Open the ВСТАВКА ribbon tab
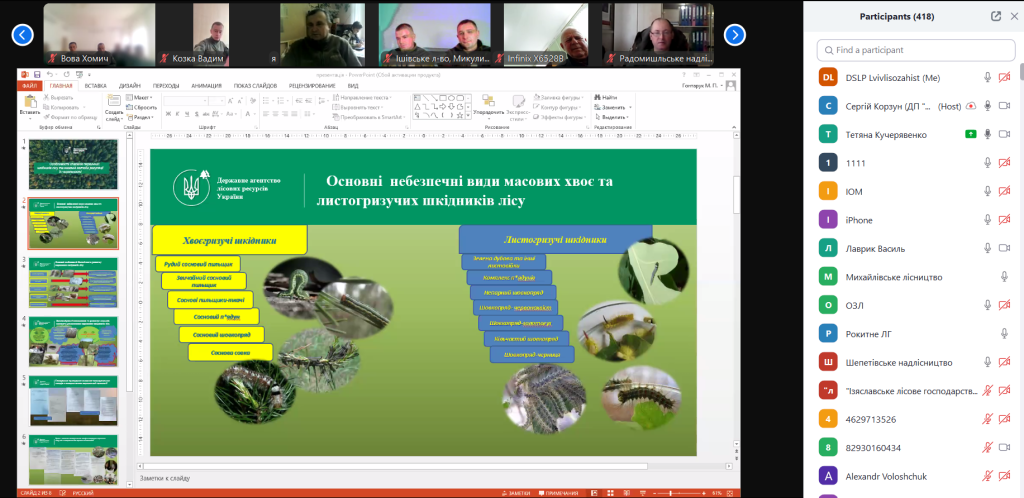Image resolution: width=1024 pixels, height=498 pixels. [x=96, y=86]
